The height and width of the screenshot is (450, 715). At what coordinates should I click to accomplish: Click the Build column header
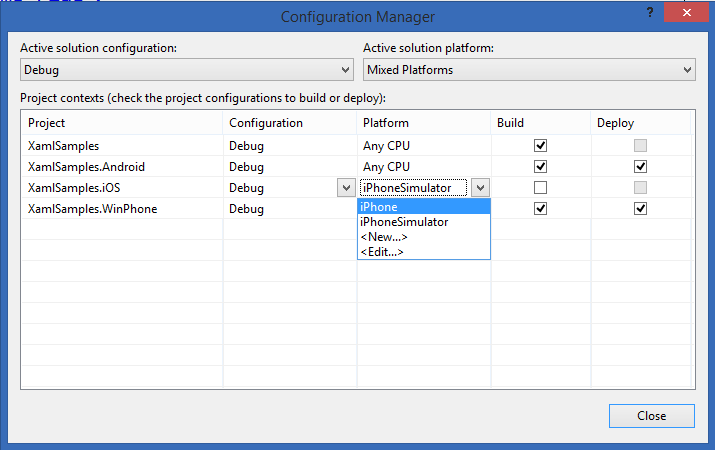(x=541, y=123)
